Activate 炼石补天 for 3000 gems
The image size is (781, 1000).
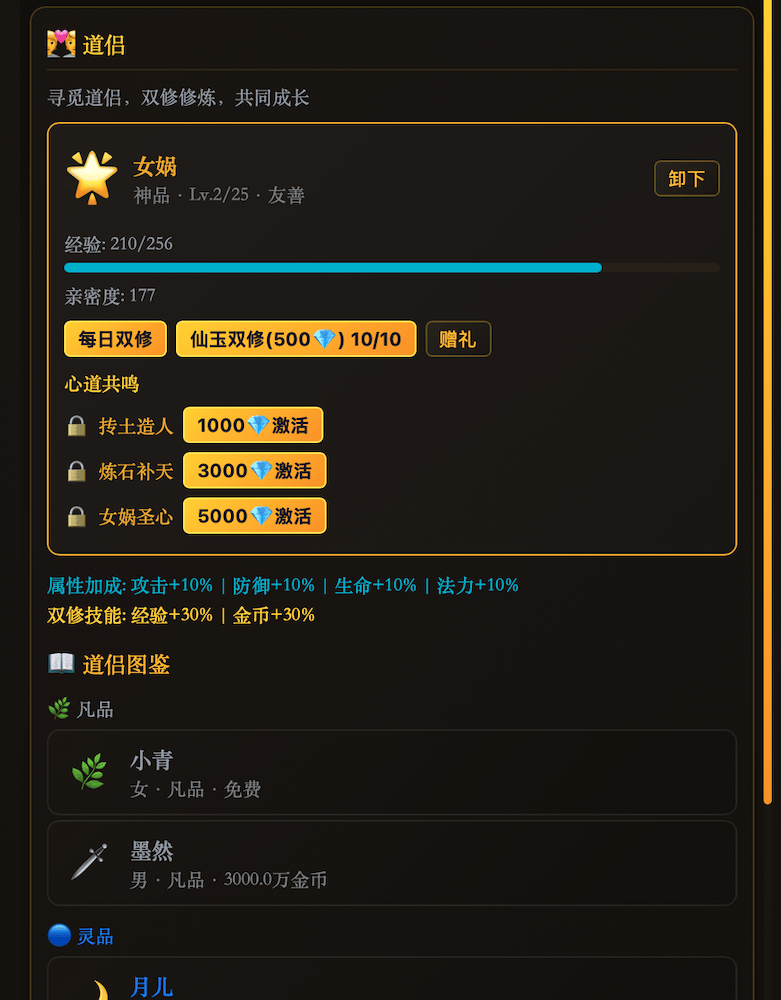[254, 470]
